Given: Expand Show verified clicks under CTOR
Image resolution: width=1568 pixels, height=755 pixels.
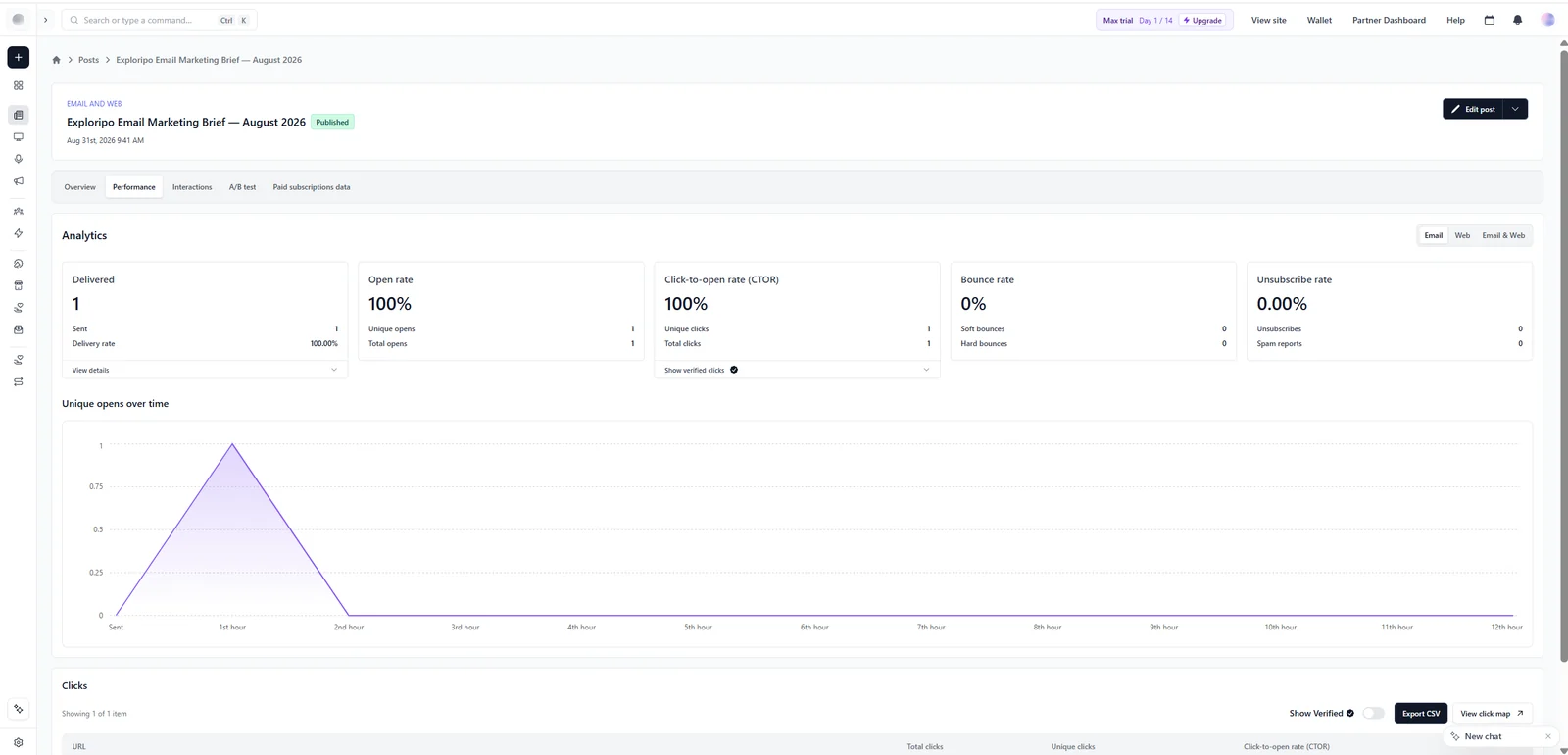Looking at the screenshot, I should (x=797, y=370).
